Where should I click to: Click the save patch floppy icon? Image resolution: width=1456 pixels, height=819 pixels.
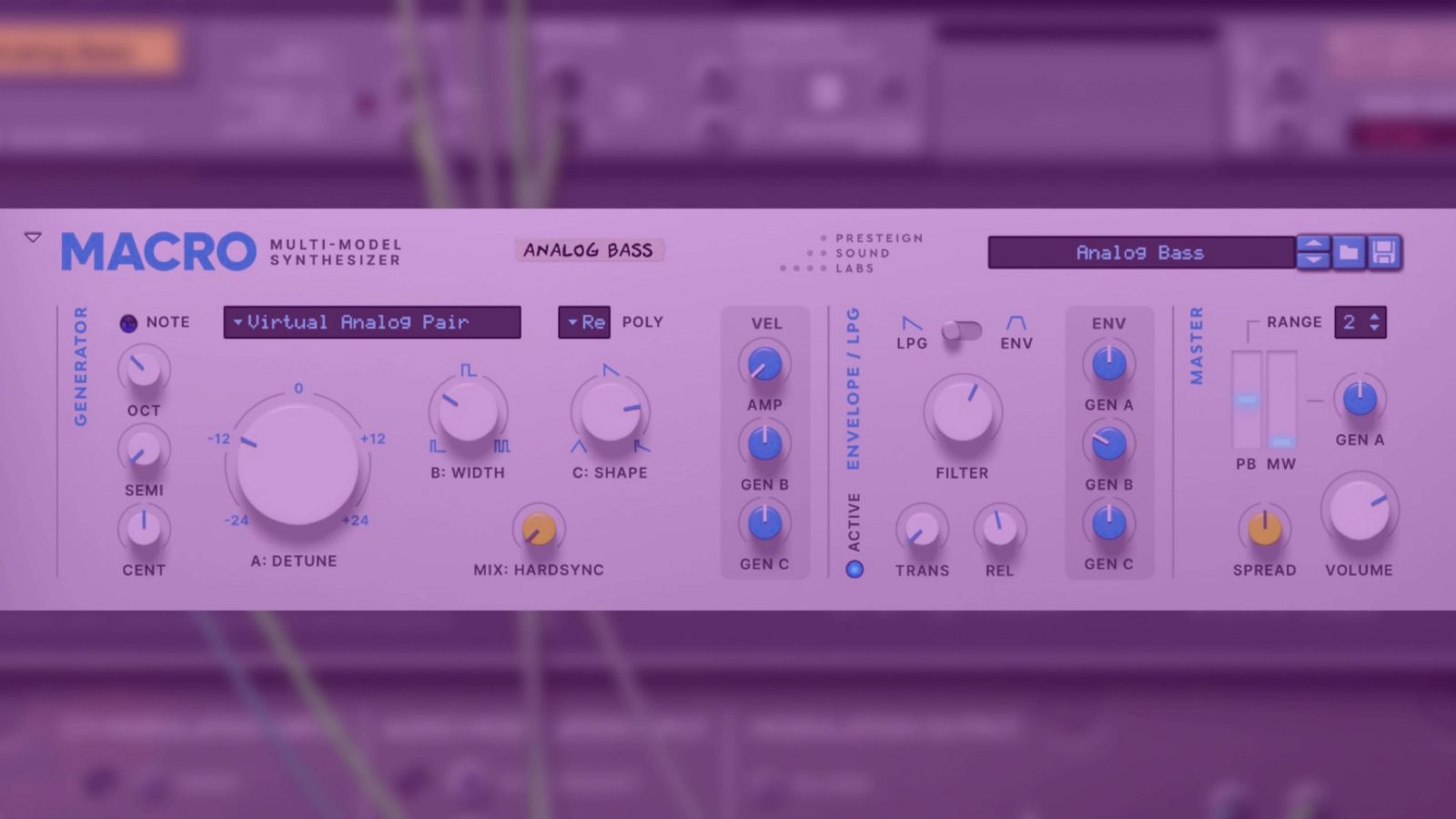(x=1383, y=252)
